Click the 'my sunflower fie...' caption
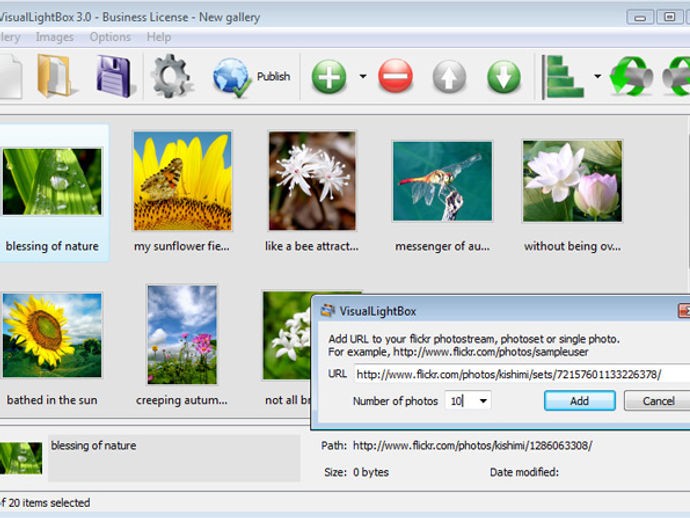 [x=182, y=246]
